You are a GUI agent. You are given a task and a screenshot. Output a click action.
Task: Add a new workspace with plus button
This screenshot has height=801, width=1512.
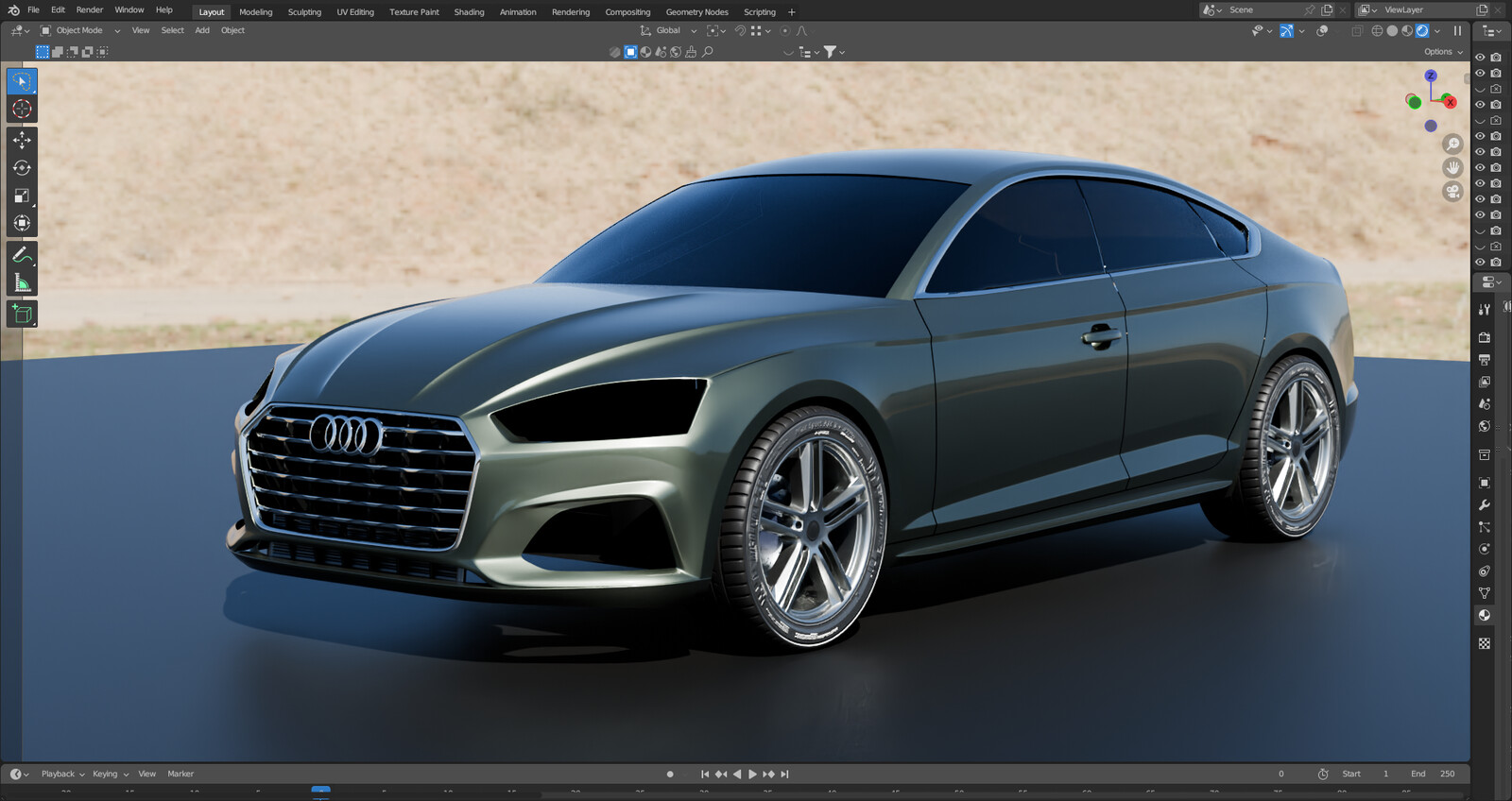coord(792,12)
